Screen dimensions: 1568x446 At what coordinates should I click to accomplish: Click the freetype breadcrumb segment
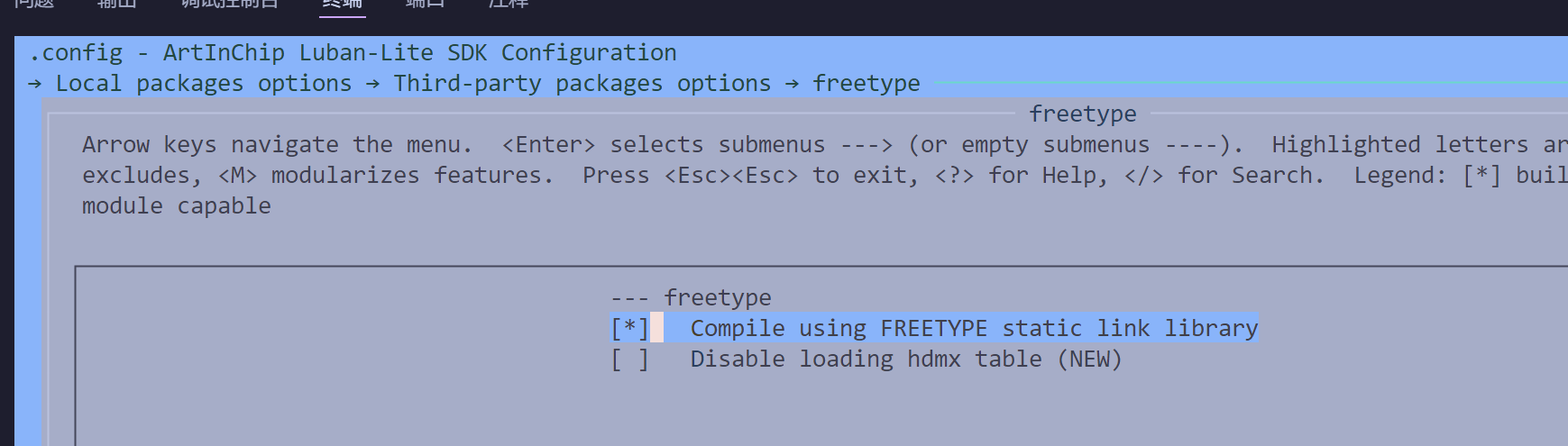click(866, 84)
